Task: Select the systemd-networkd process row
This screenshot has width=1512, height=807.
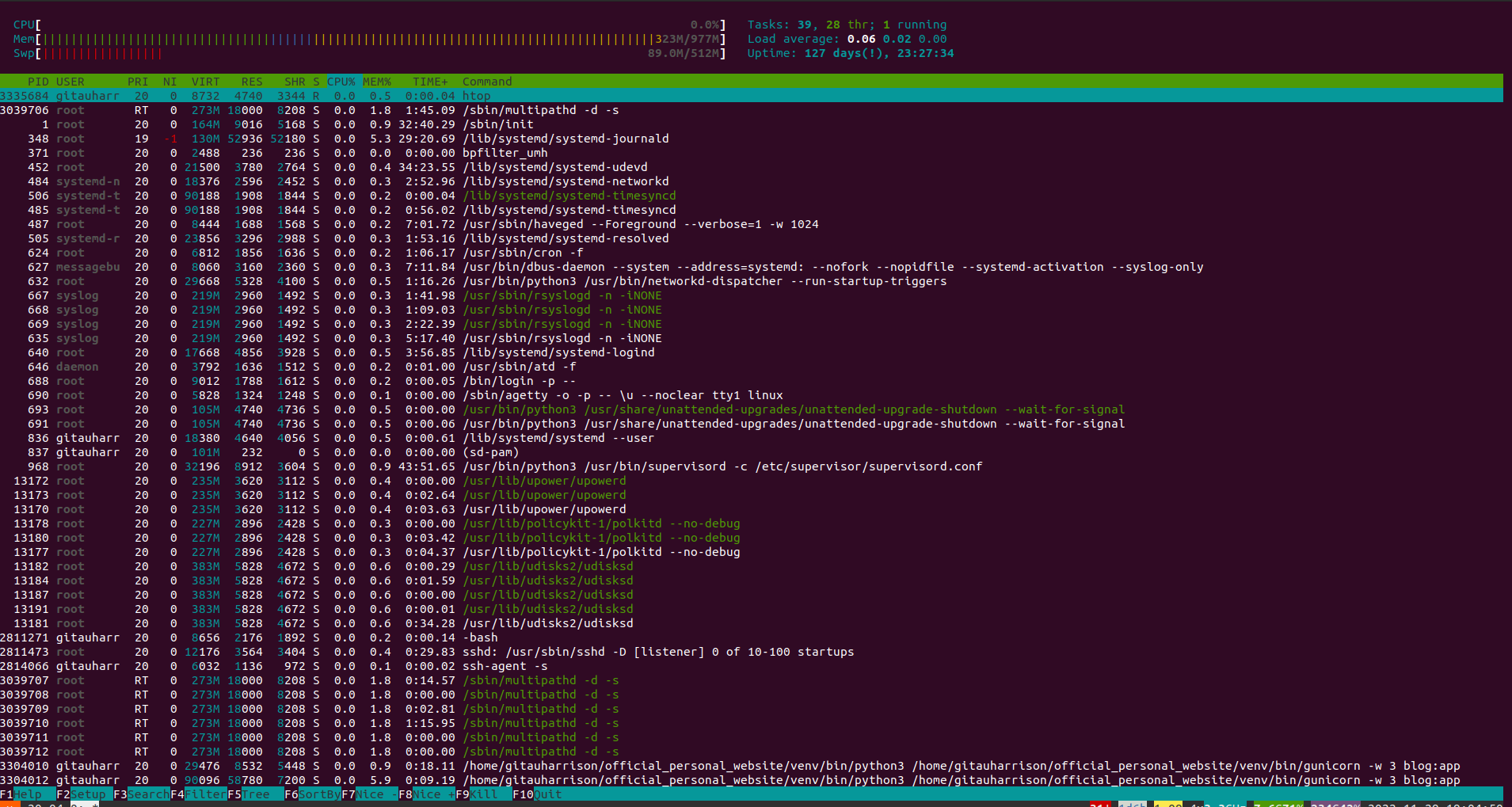Action: [x=752, y=181]
